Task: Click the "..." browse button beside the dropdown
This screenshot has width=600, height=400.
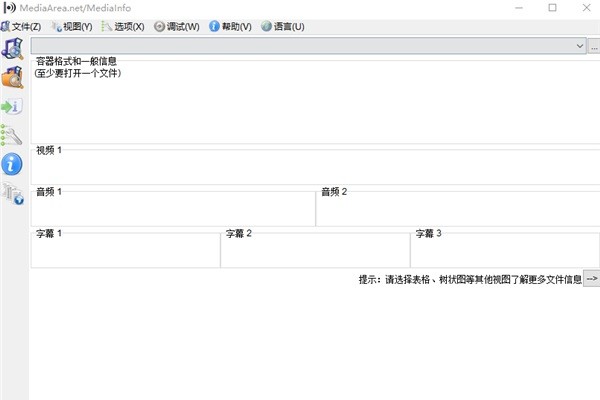Action: (x=594, y=46)
